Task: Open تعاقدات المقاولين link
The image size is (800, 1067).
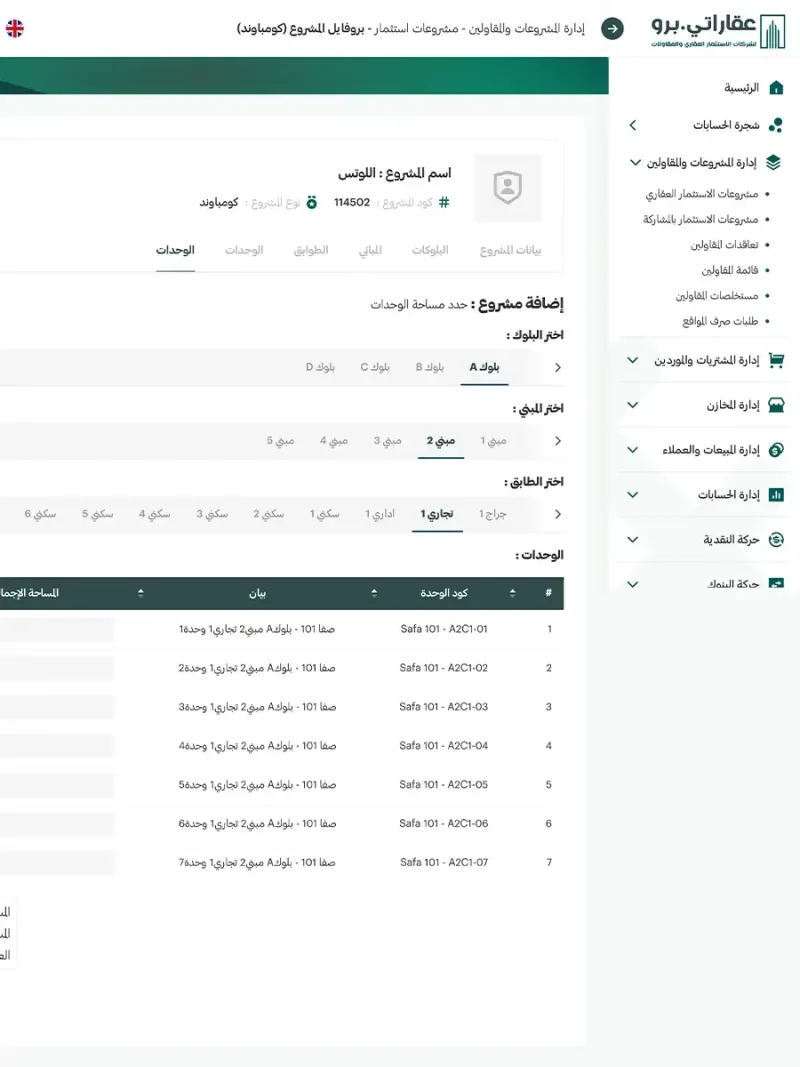Action: point(724,245)
